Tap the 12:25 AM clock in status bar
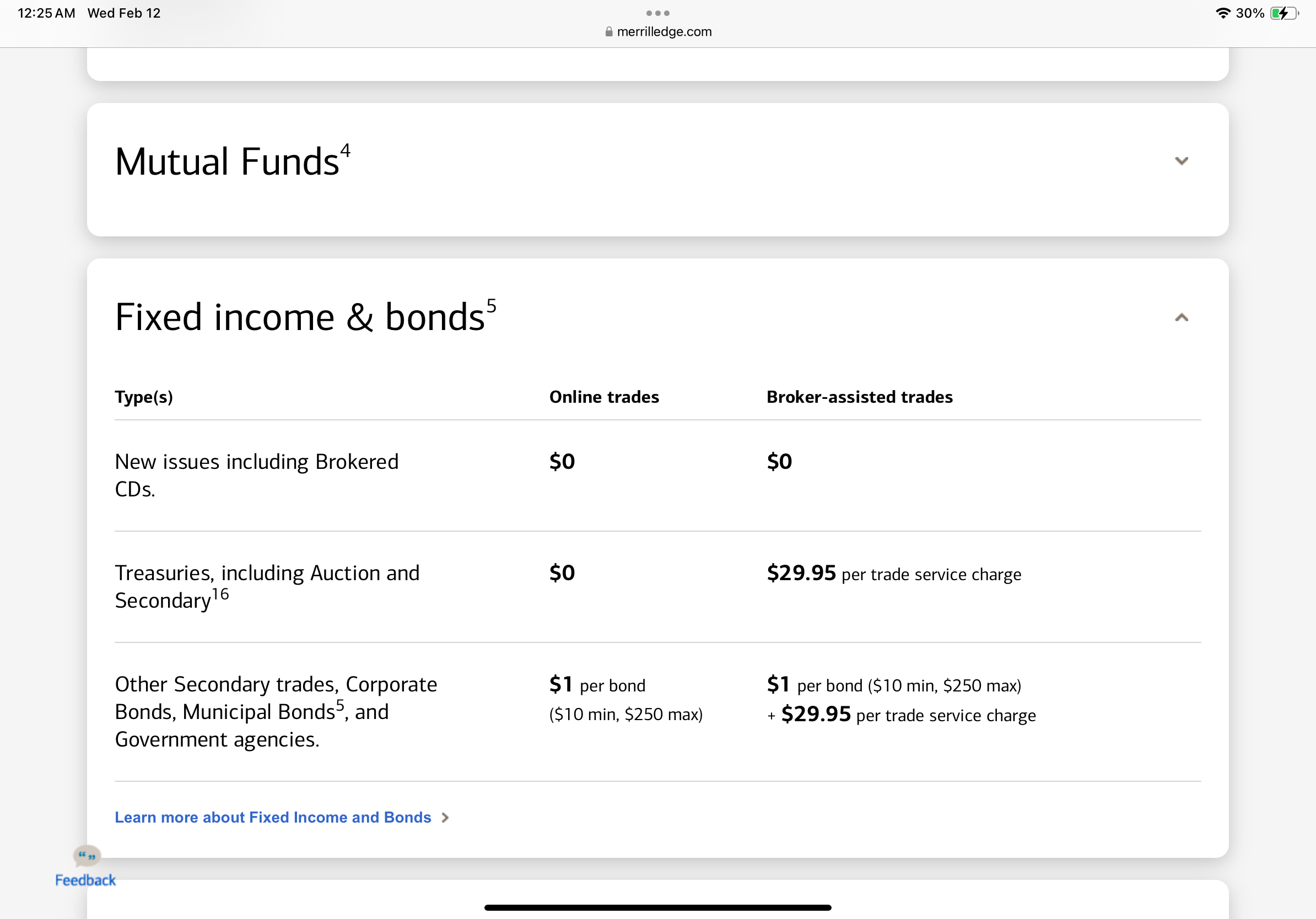Image resolution: width=1316 pixels, height=919 pixels. click(46, 13)
